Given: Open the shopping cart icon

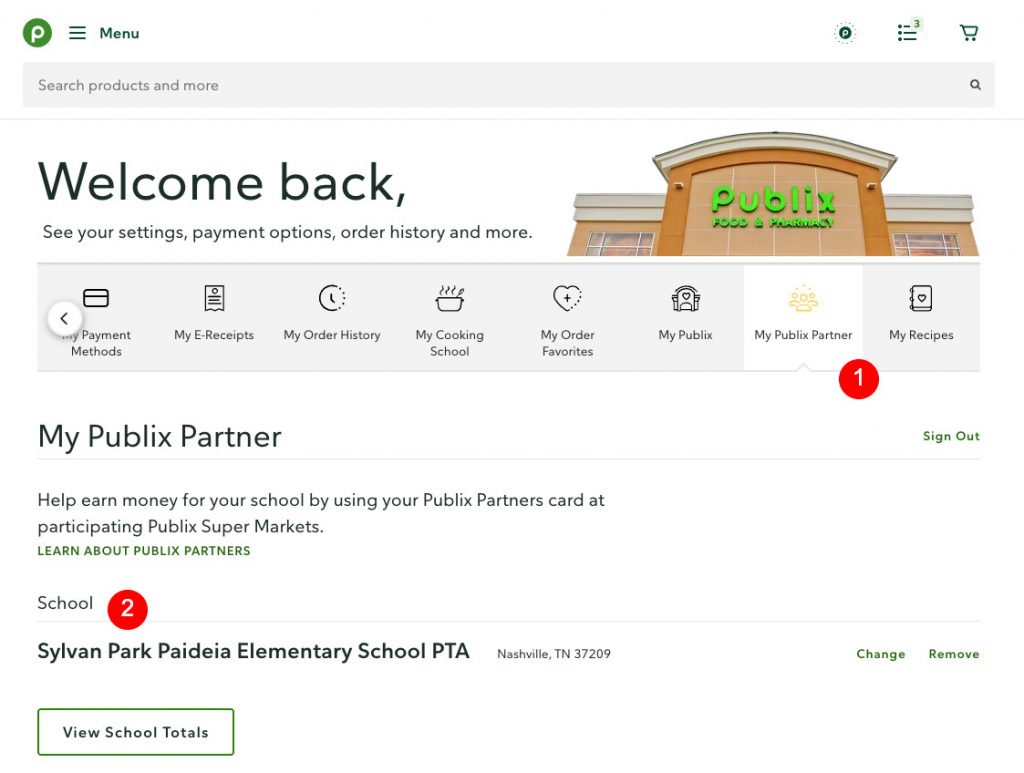Looking at the screenshot, I should tap(968, 33).
